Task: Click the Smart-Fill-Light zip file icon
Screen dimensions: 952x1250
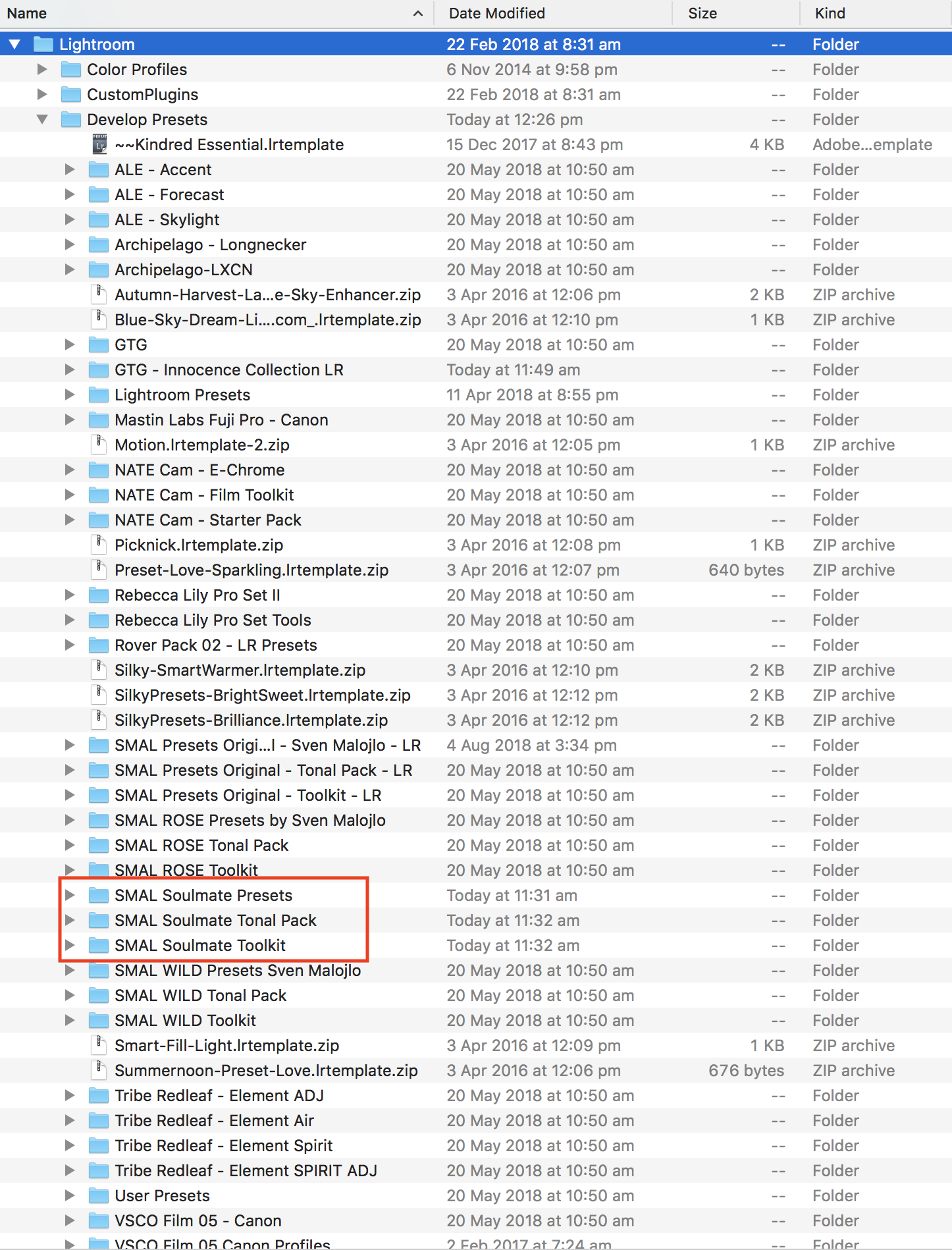Action: (99, 1045)
